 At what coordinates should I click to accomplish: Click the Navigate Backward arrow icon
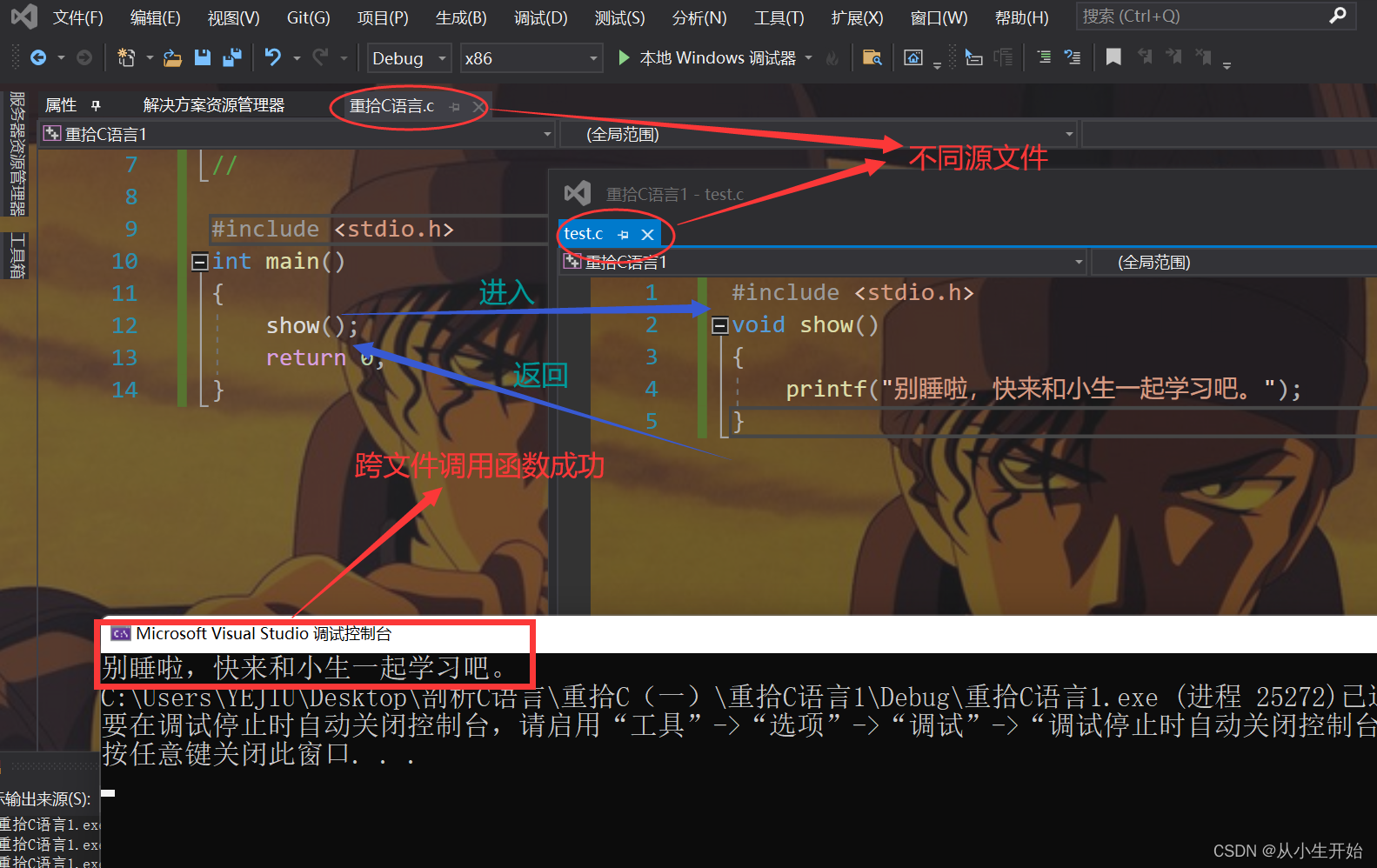tap(38, 57)
